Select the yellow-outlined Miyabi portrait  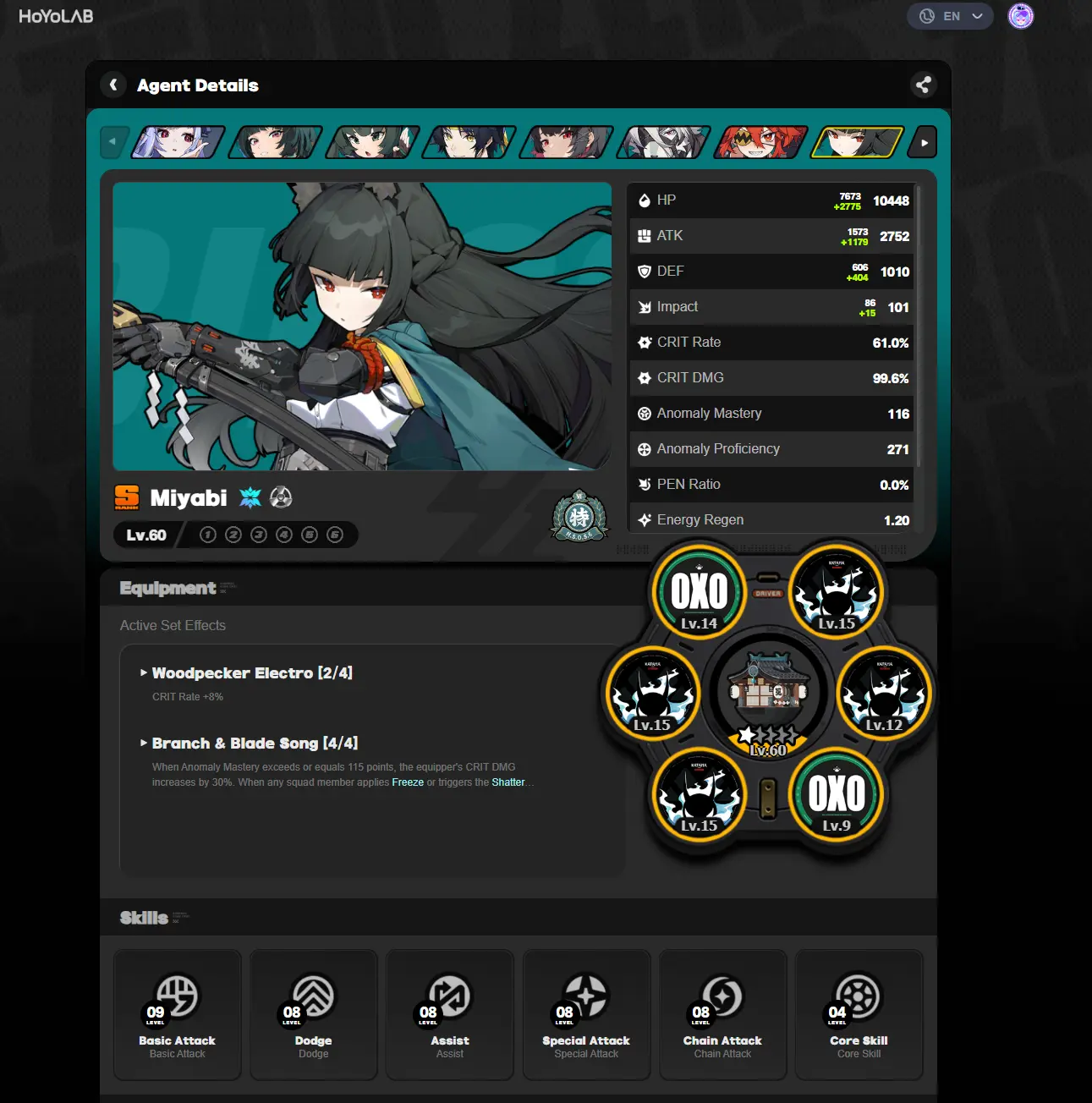point(858,142)
